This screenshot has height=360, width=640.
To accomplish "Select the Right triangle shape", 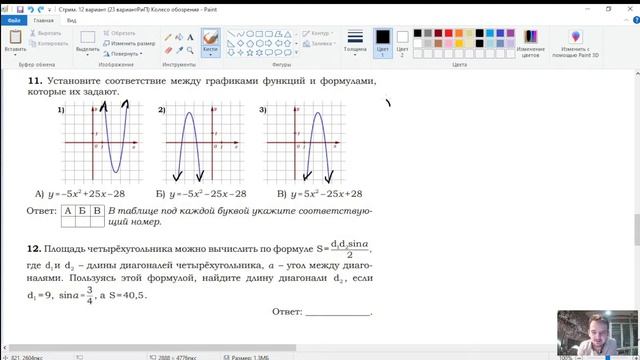I will coord(231,43).
